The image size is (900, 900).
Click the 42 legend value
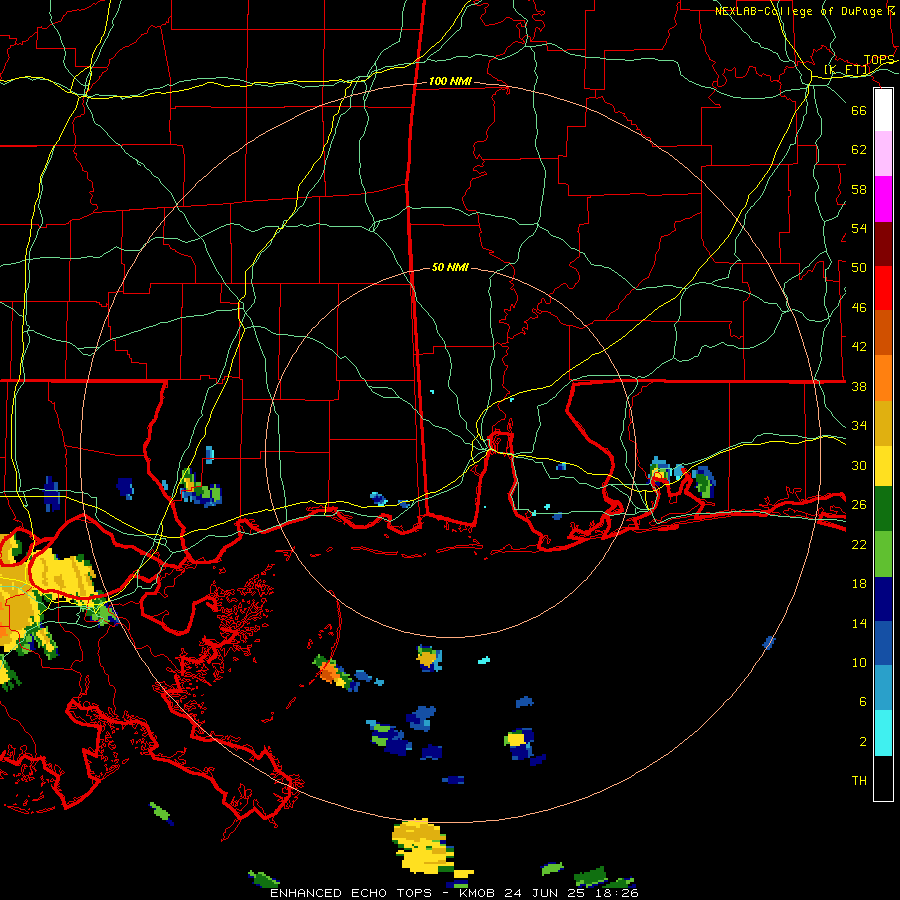tap(859, 347)
